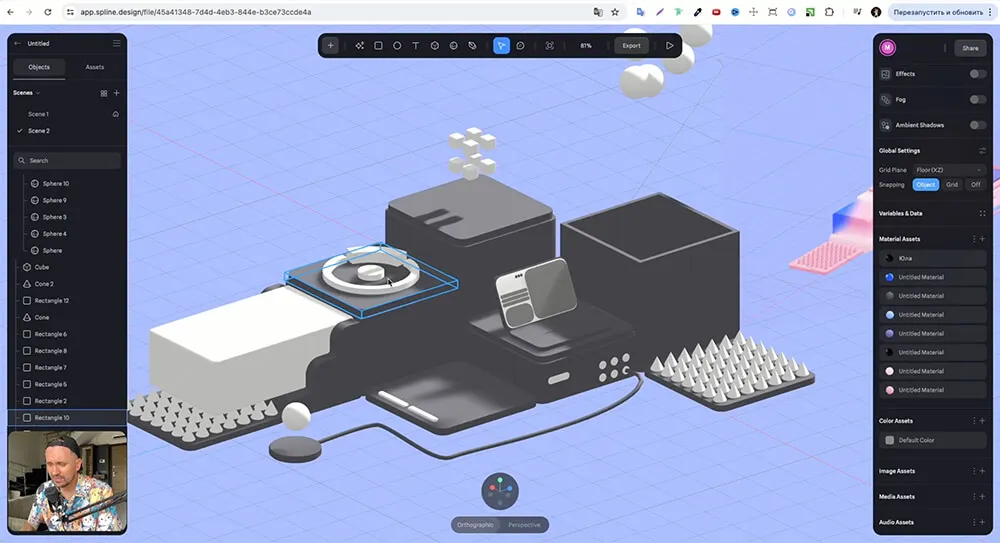
Task: Open Global Settings sliders icon
Action: [982, 151]
